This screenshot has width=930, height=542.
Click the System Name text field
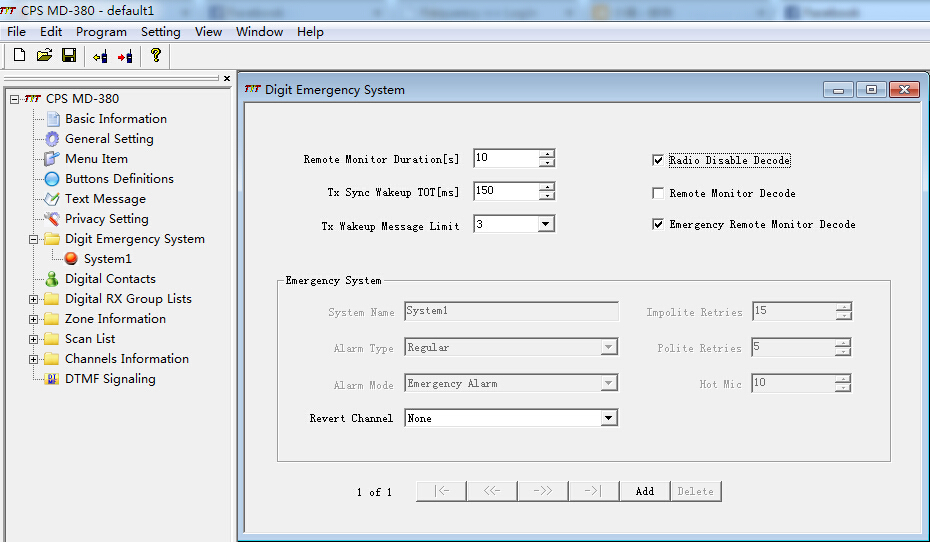[511, 311]
